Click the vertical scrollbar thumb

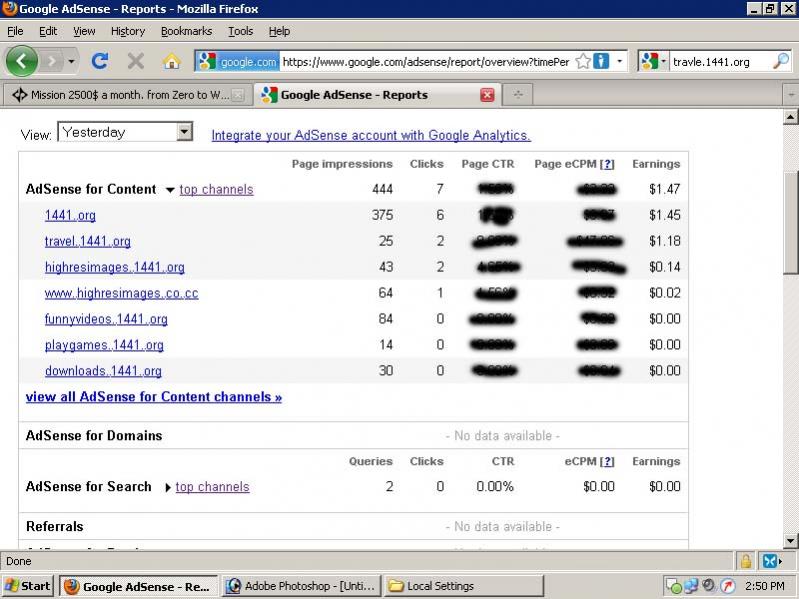point(790,223)
